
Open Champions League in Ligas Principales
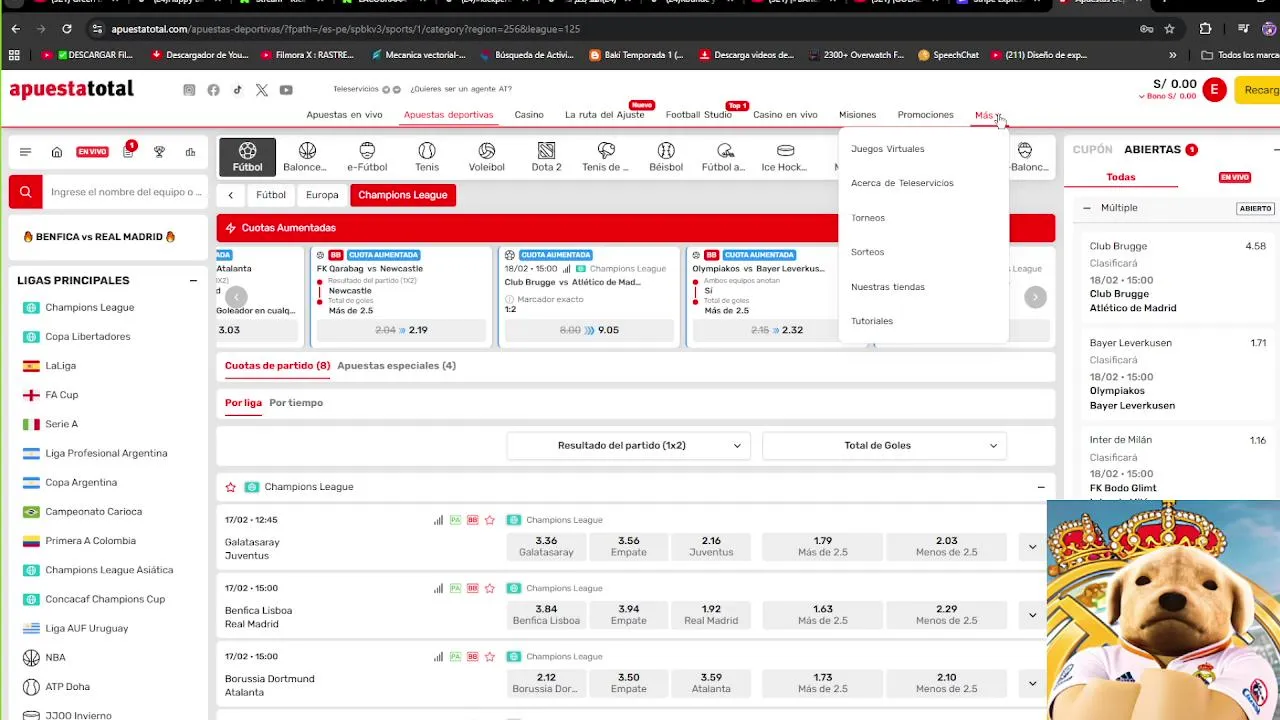click(x=90, y=308)
